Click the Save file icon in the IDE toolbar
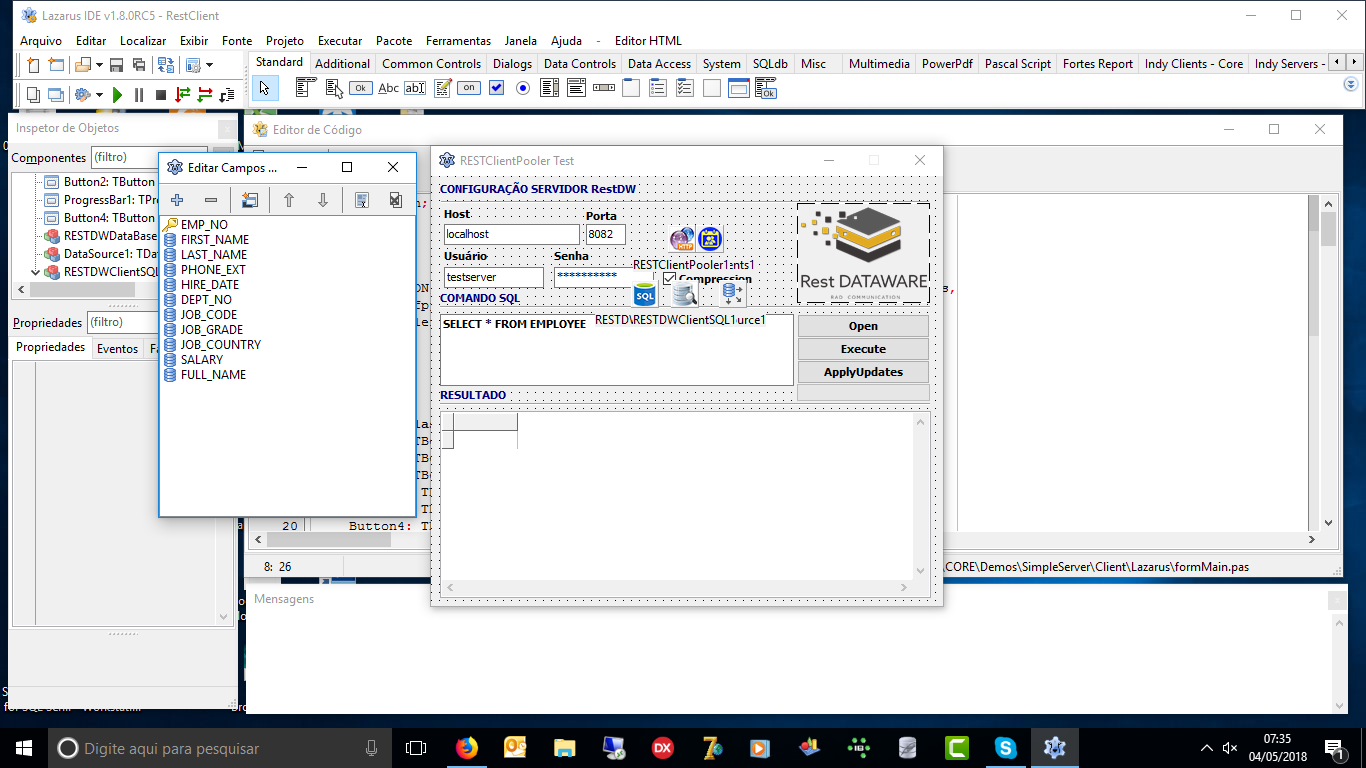Screen dimensions: 1366x768 click(x=116, y=65)
